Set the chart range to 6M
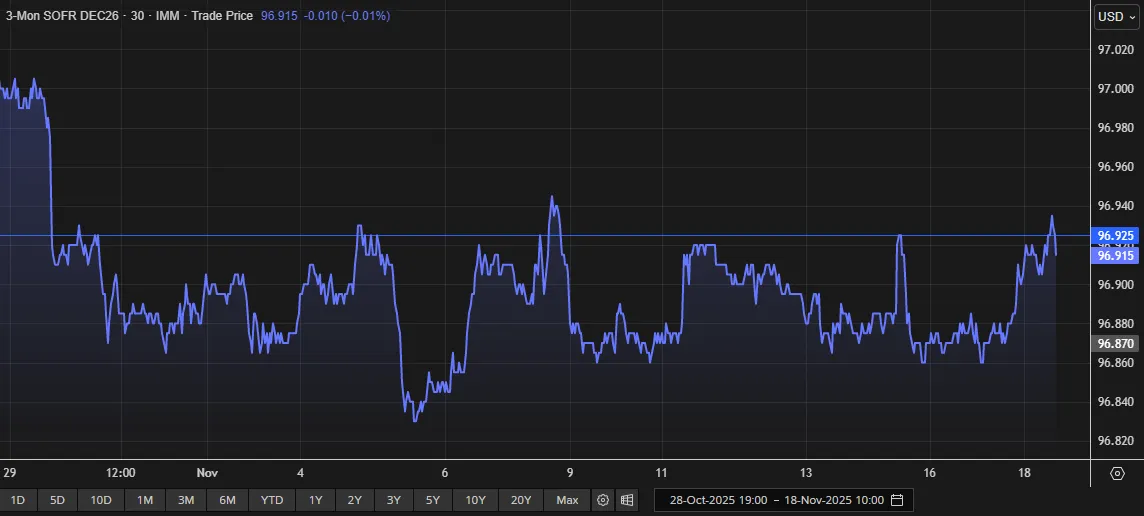The height and width of the screenshot is (516, 1144). [x=227, y=500]
